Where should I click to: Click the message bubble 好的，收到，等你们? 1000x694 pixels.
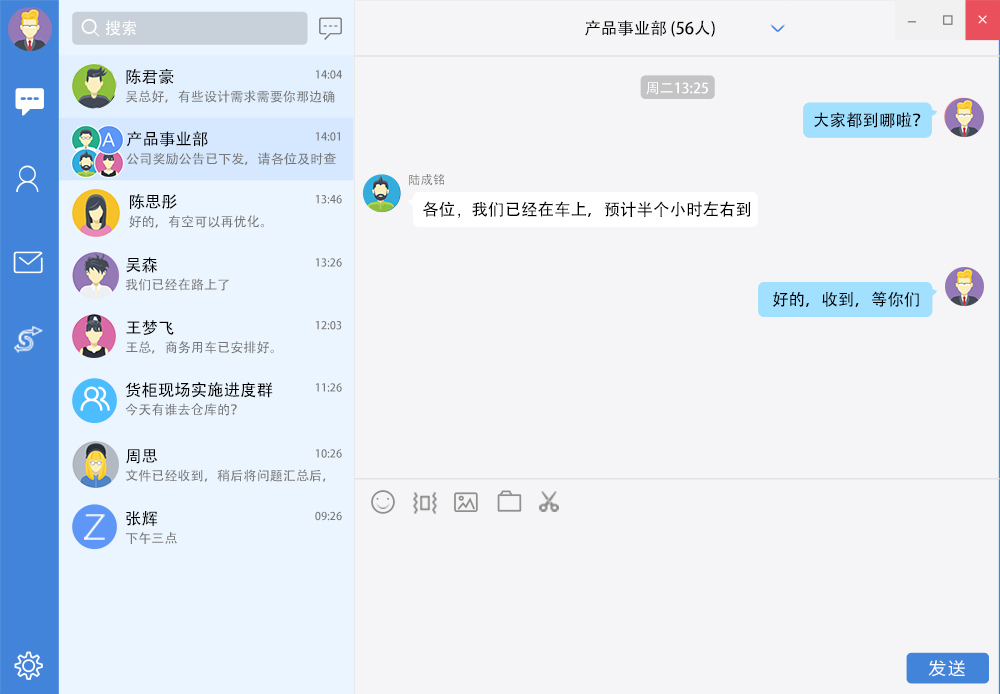pos(845,299)
